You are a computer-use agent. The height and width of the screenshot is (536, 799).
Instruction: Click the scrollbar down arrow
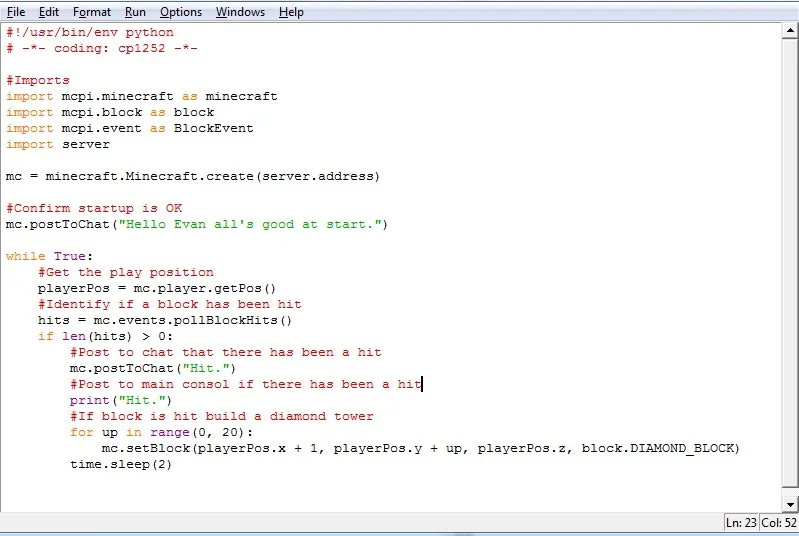point(790,503)
